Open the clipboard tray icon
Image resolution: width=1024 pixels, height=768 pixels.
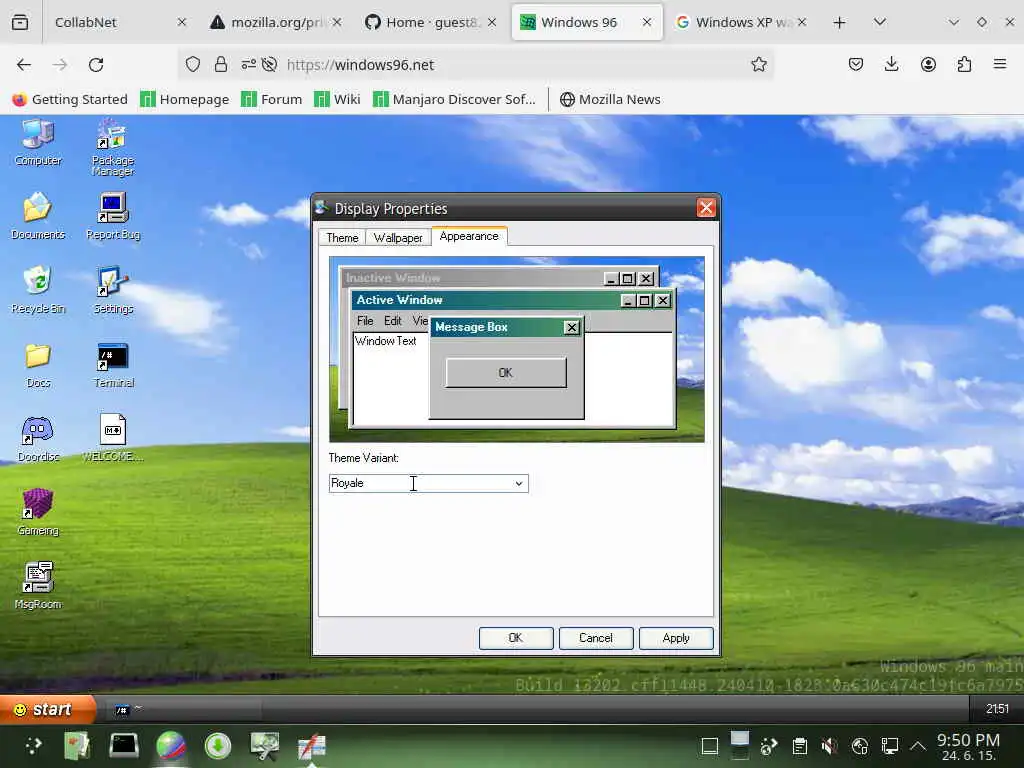tap(799, 746)
